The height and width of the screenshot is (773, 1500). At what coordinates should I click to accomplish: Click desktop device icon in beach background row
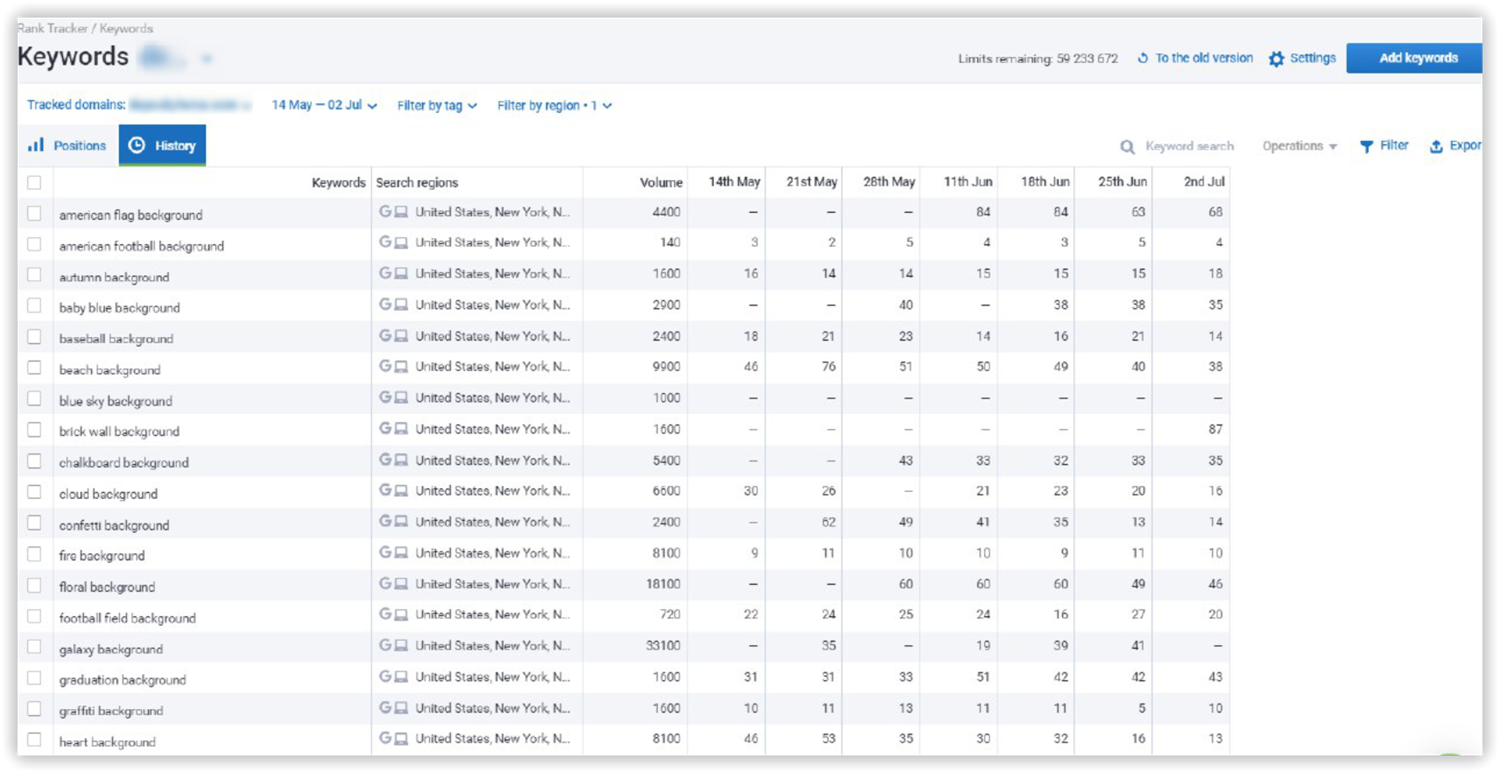coord(401,367)
